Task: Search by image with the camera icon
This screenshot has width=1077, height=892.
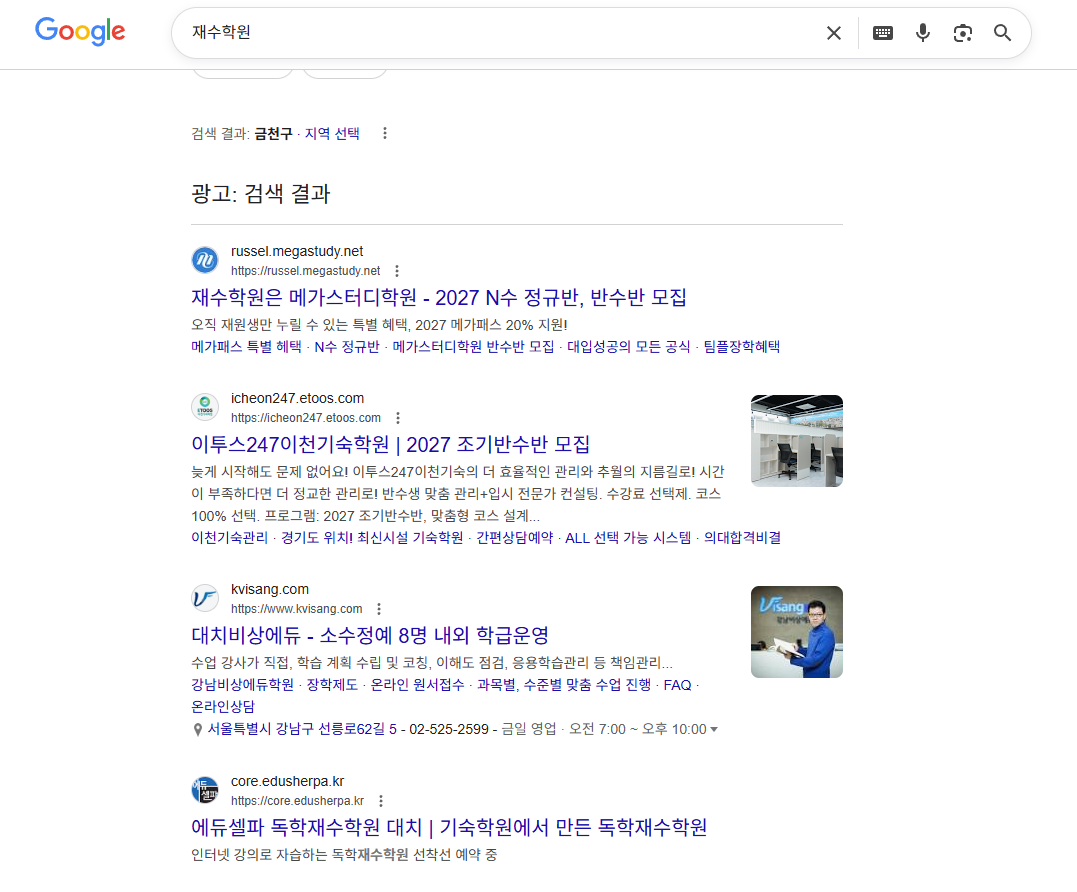Action: click(x=962, y=33)
